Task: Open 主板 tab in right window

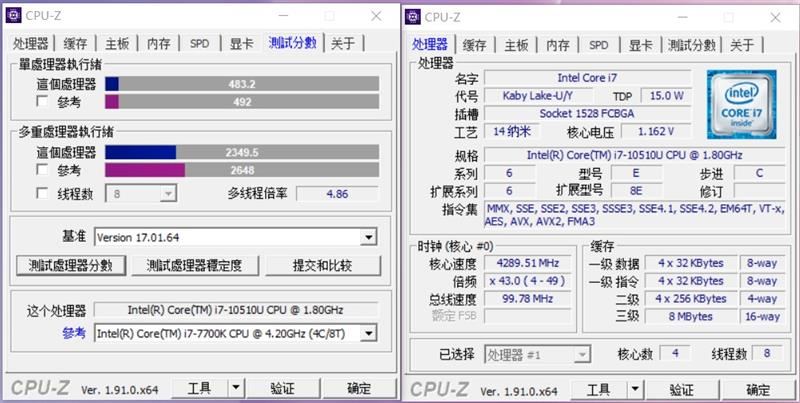Action: click(516, 45)
